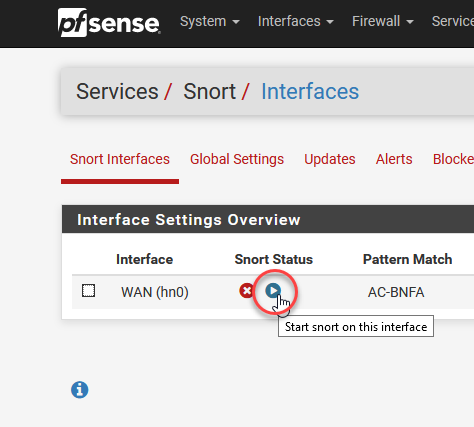This screenshot has height=427, width=474.
Task: Go to the Updates tab
Action: [330, 159]
